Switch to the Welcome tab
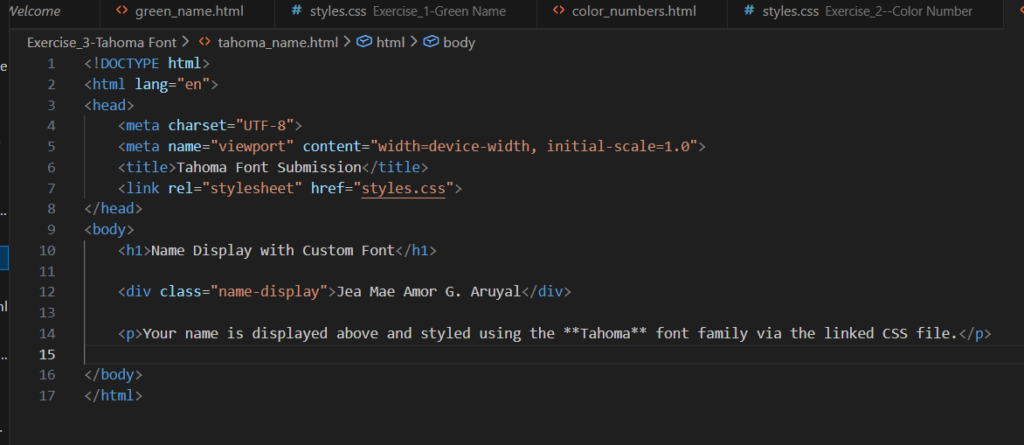The image size is (1024, 445). click(x=33, y=12)
